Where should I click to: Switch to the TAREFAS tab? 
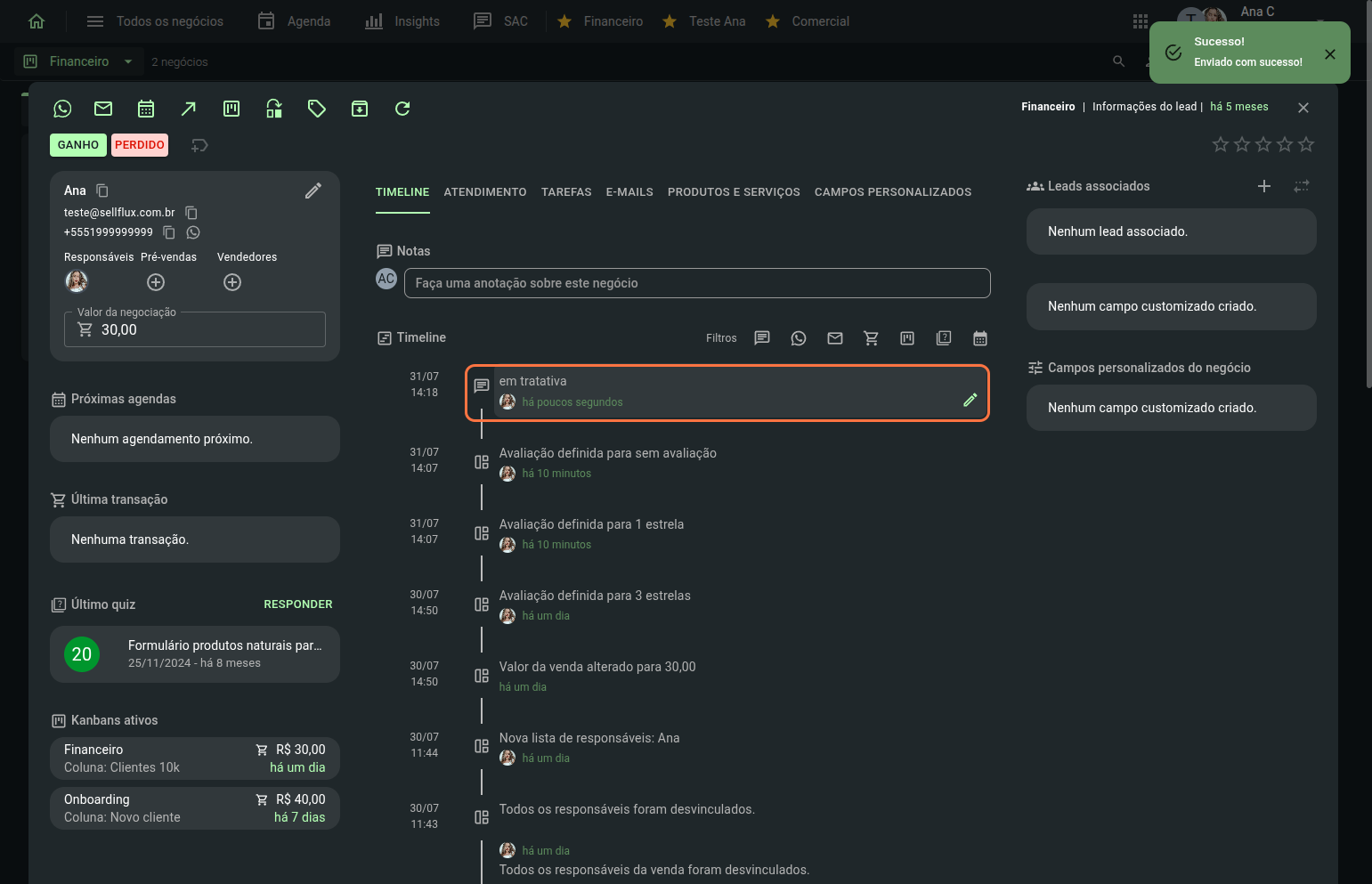coord(566,192)
